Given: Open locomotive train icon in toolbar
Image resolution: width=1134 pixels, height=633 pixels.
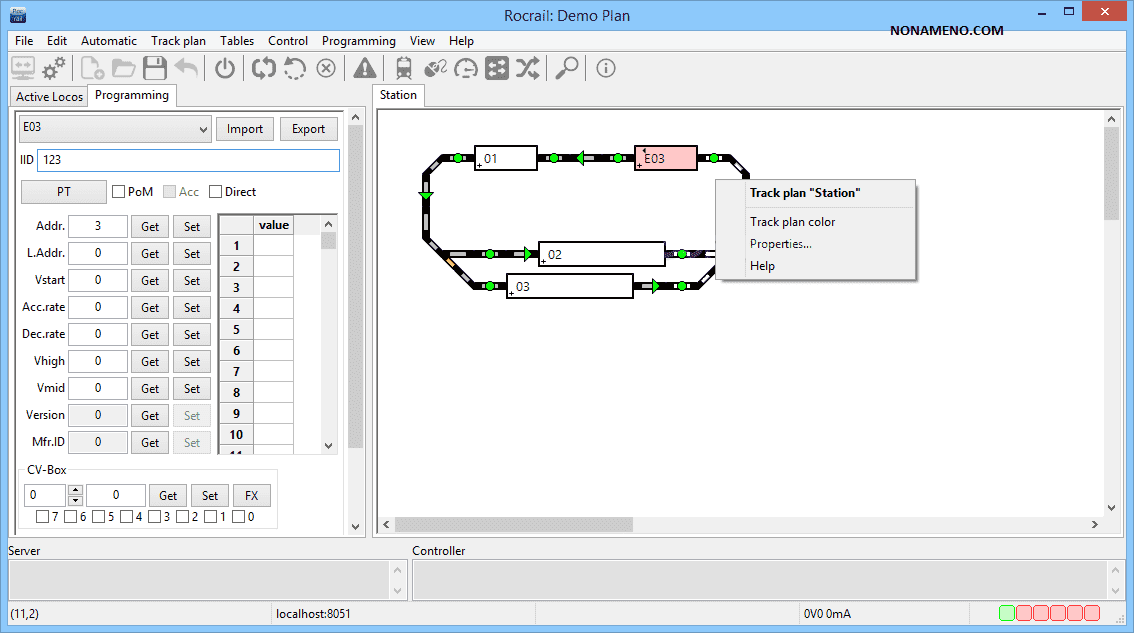Looking at the screenshot, I should click(x=404, y=68).
